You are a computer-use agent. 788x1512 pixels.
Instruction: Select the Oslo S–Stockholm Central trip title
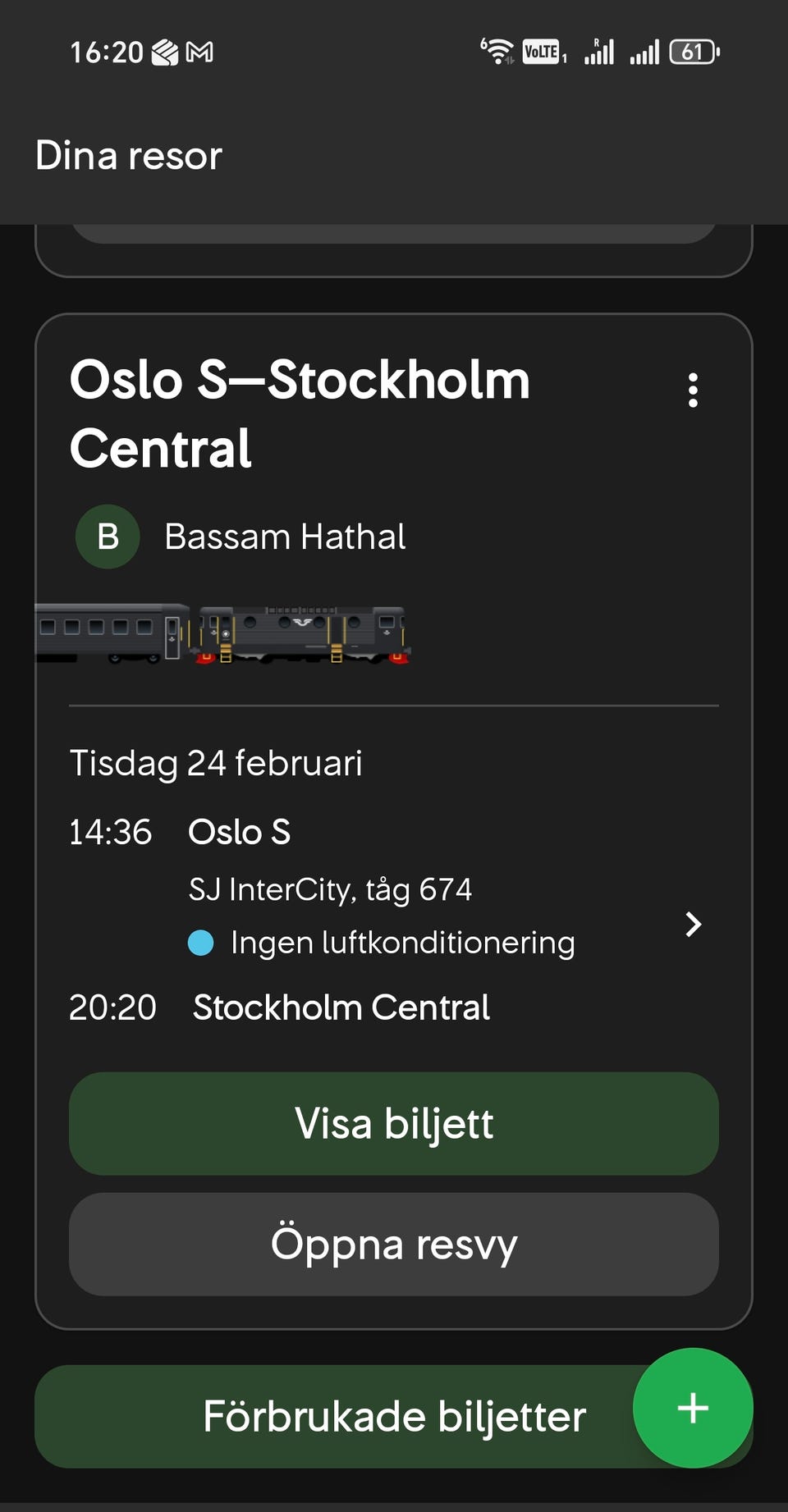(300, 413)
